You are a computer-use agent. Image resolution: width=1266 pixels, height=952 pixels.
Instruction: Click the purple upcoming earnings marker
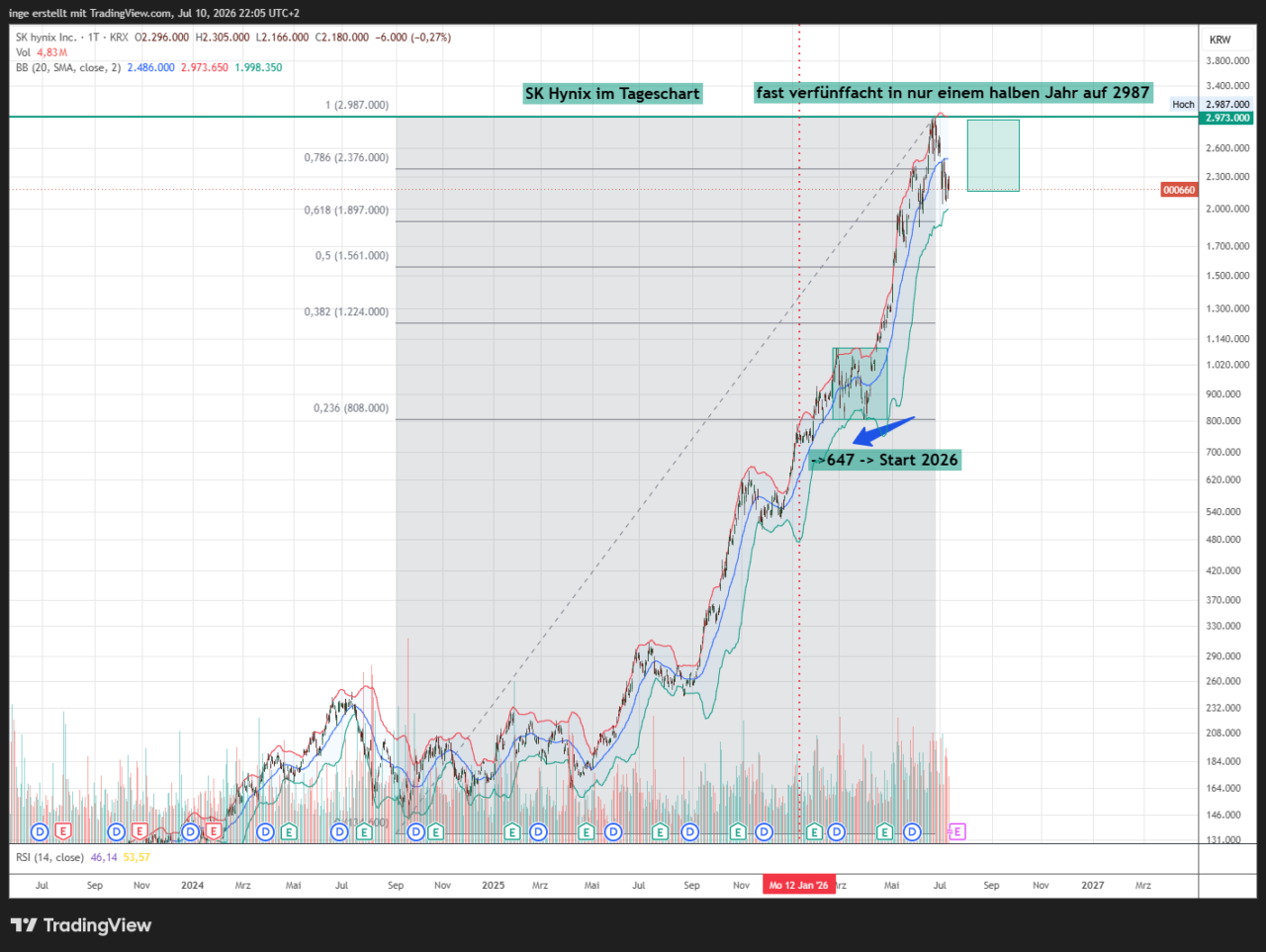(957, 831)
